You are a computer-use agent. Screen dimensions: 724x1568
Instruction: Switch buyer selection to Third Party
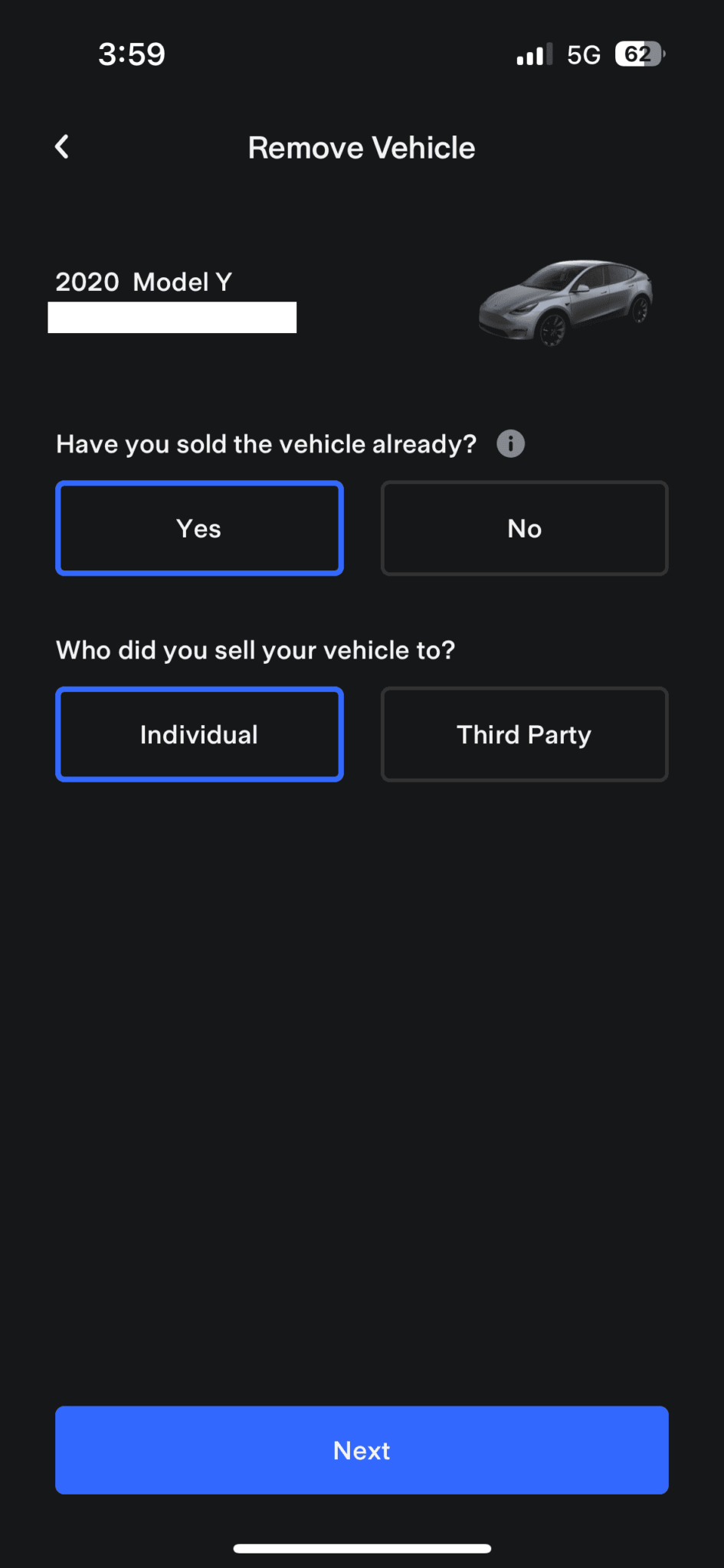(x=524, y=734)
